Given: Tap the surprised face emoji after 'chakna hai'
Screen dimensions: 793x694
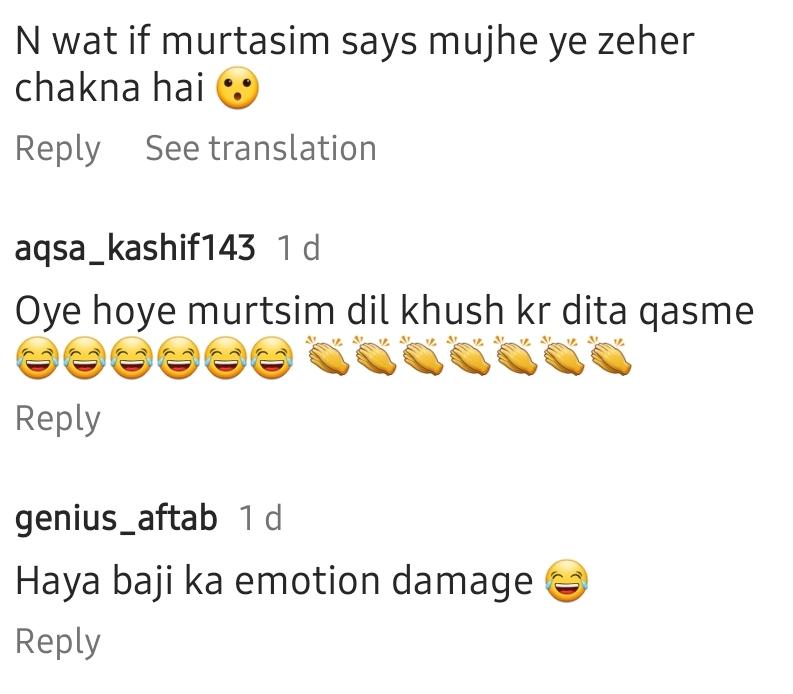Looking at the screenshot, I should 237,88.
